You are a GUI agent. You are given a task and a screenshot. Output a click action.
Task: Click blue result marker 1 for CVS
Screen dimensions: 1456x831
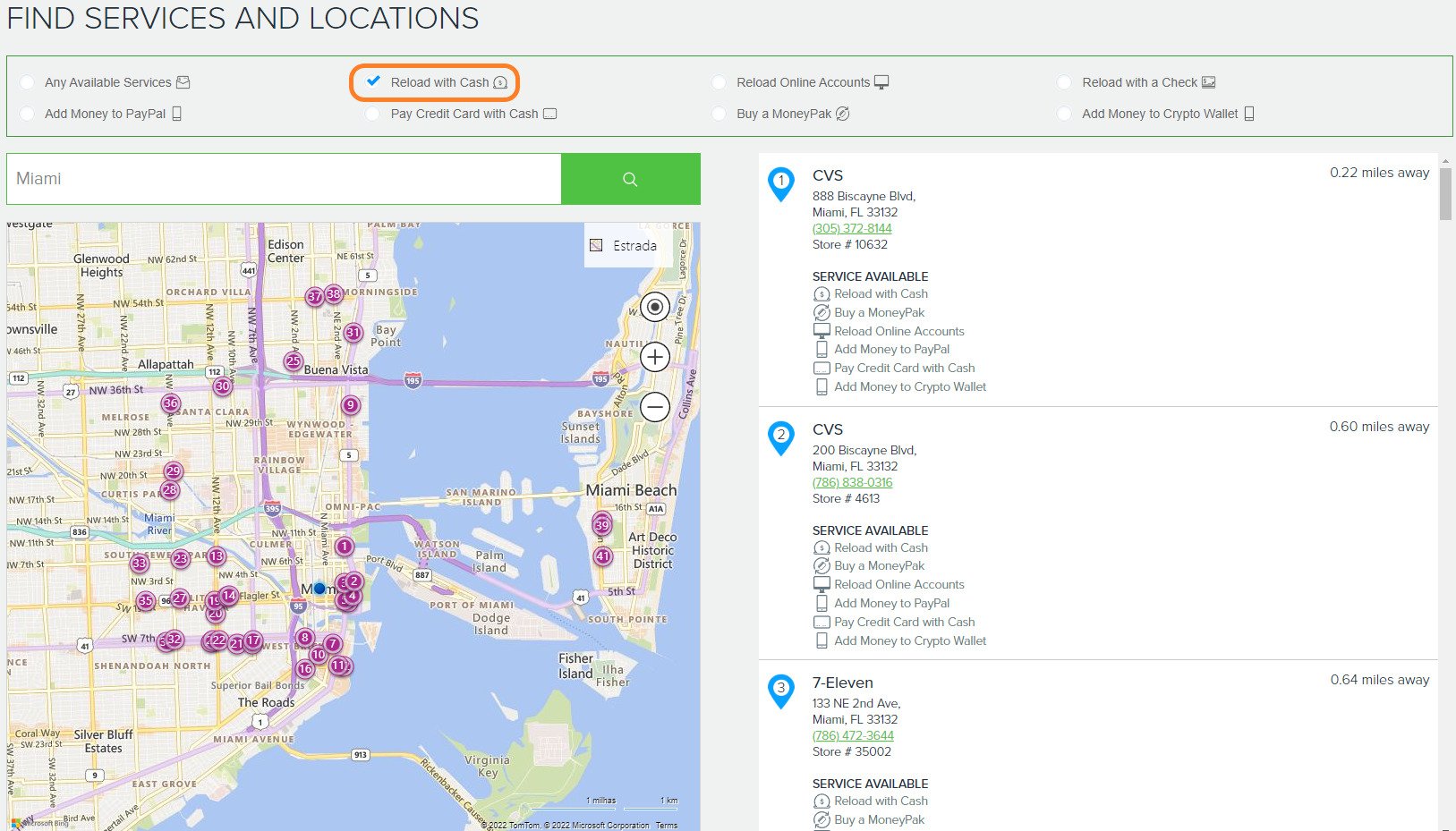tap(781, 183)
